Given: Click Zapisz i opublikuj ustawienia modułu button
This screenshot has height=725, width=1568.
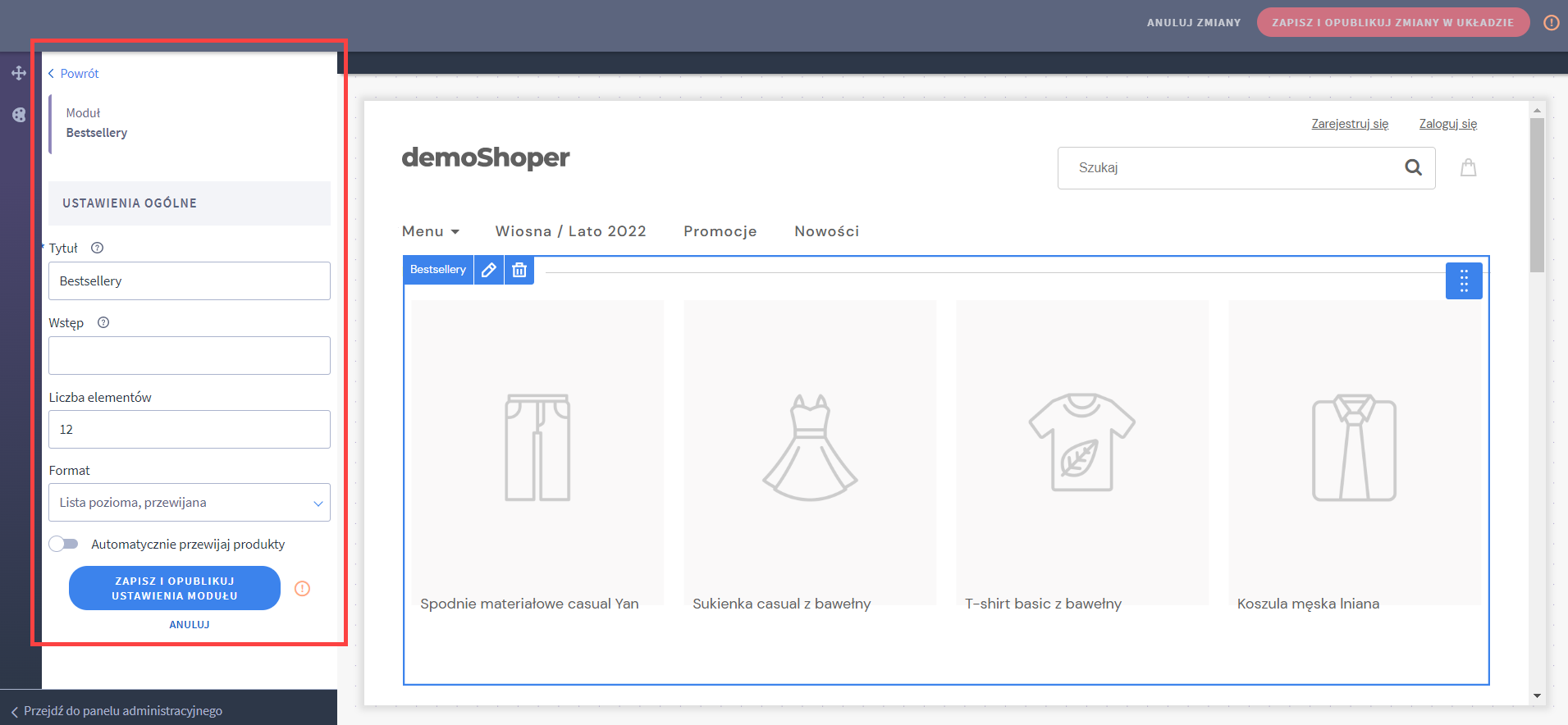Looking at the screenshot, I should 175,588.
